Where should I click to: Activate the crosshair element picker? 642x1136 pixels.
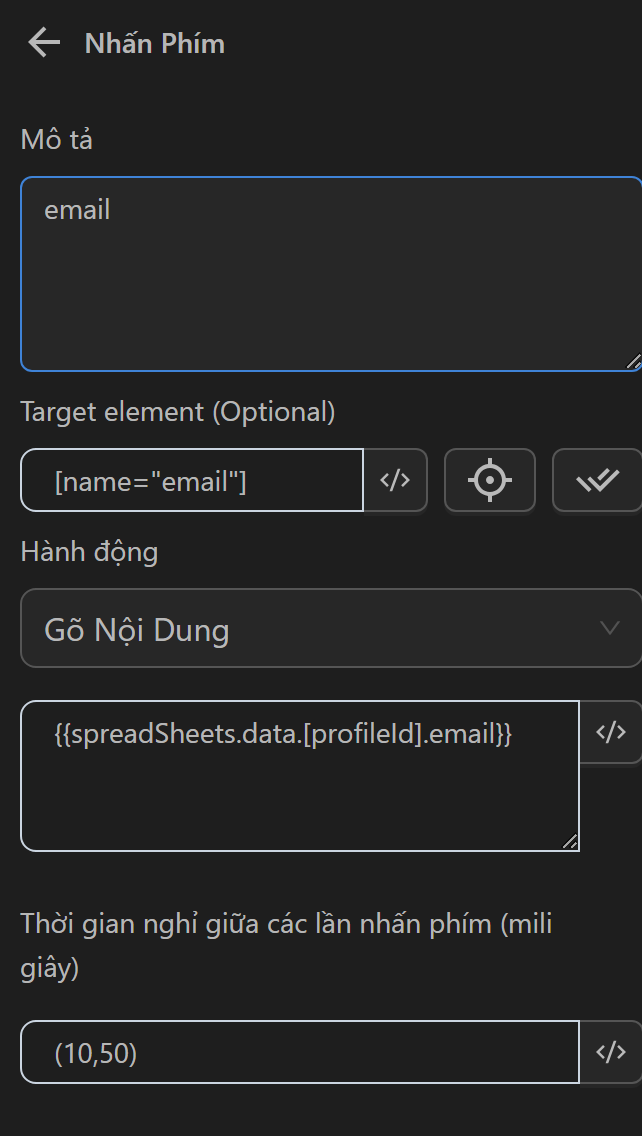(489, 481)
